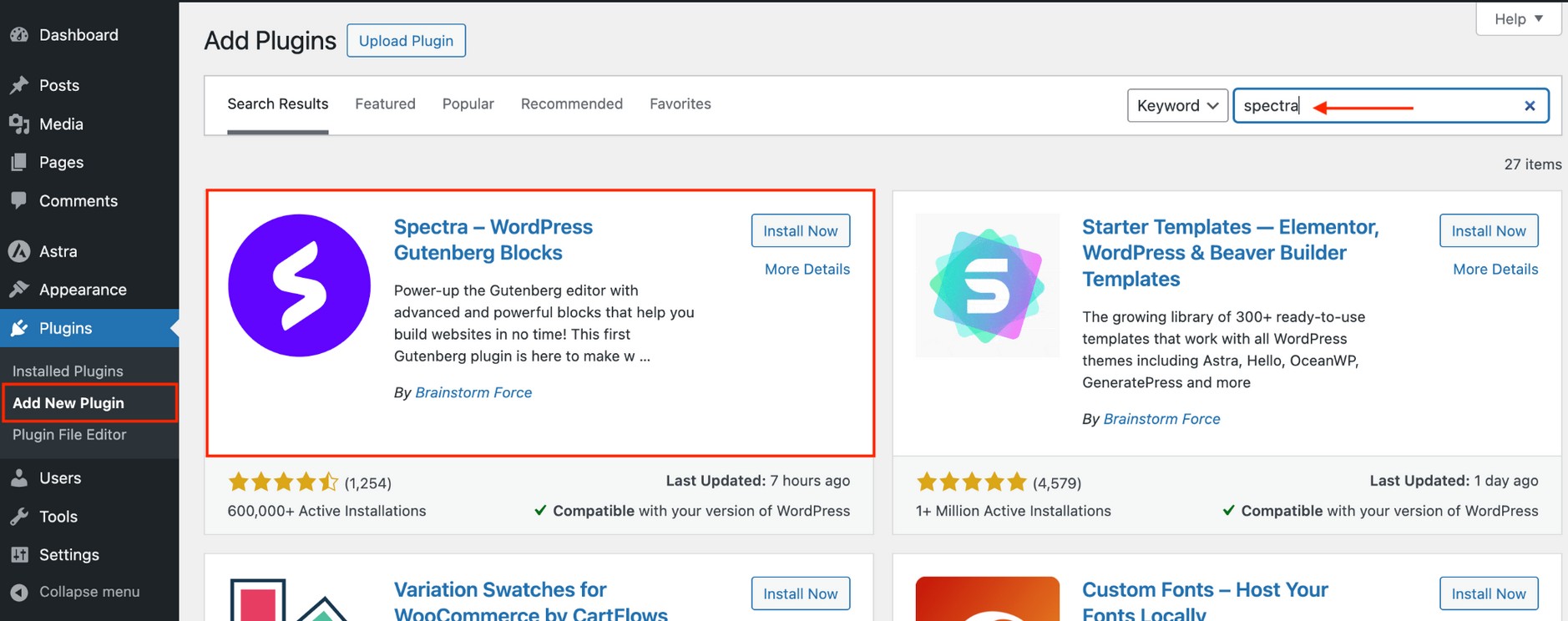Click the Spectra purple logo thumbnail
Viewport: 1568px width, 621px height.
pyautogui.click(x=299, y=285)
